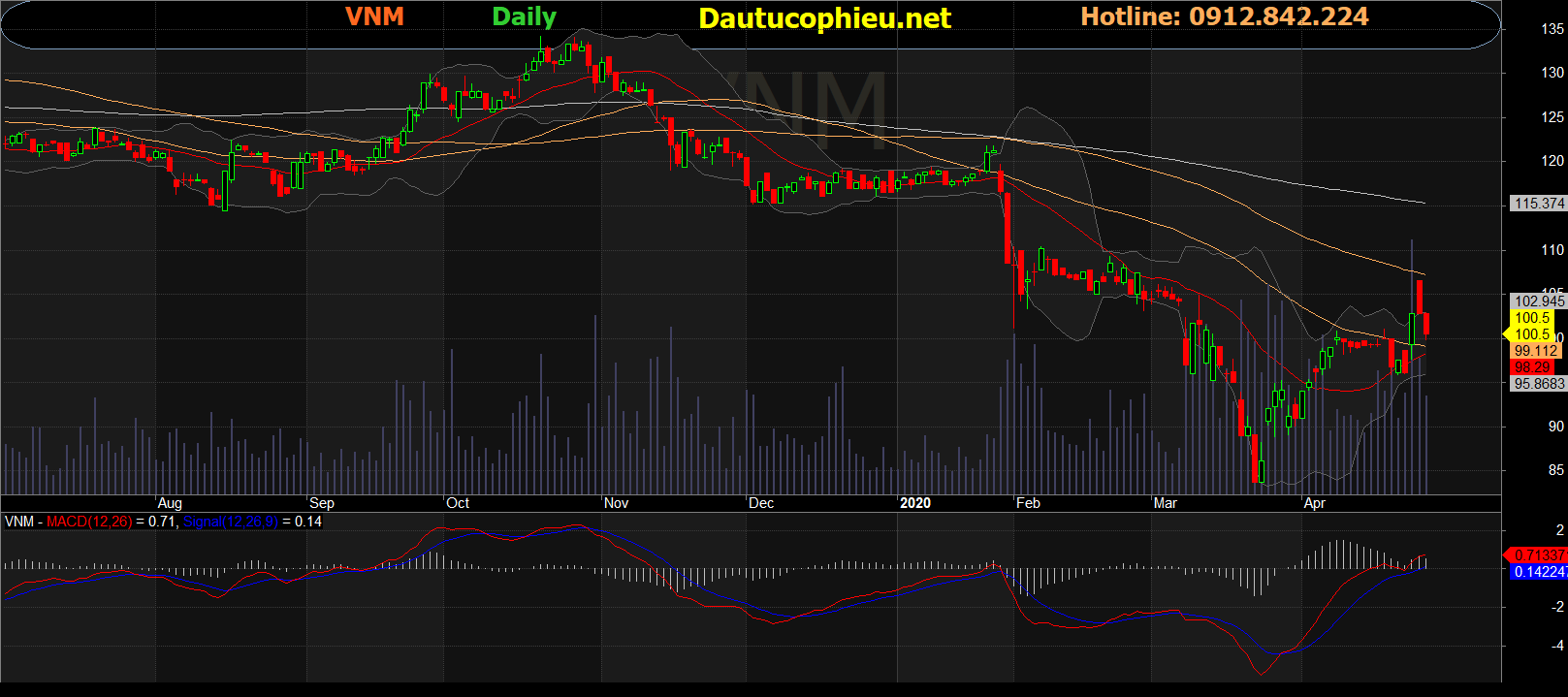Open the Dautucophieu.net website link
The width and height of the screenshot is (1568, 697).
point(824,18)
